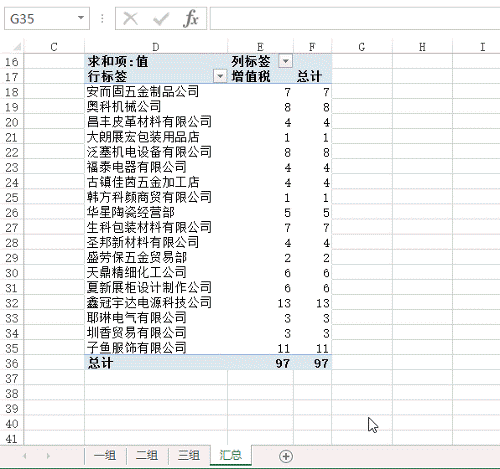This screenshot has height=469, width=500.
Task: Click value 11 in column F row 35
Action: pos(312,348)
